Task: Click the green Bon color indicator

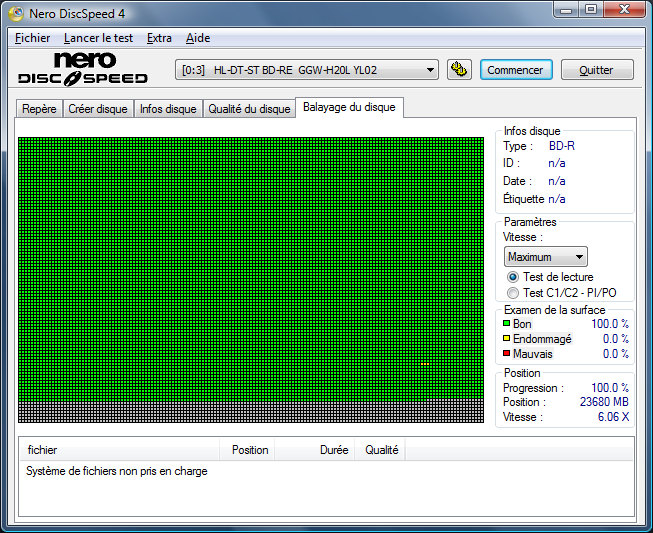Action: (x=507, y=324)
